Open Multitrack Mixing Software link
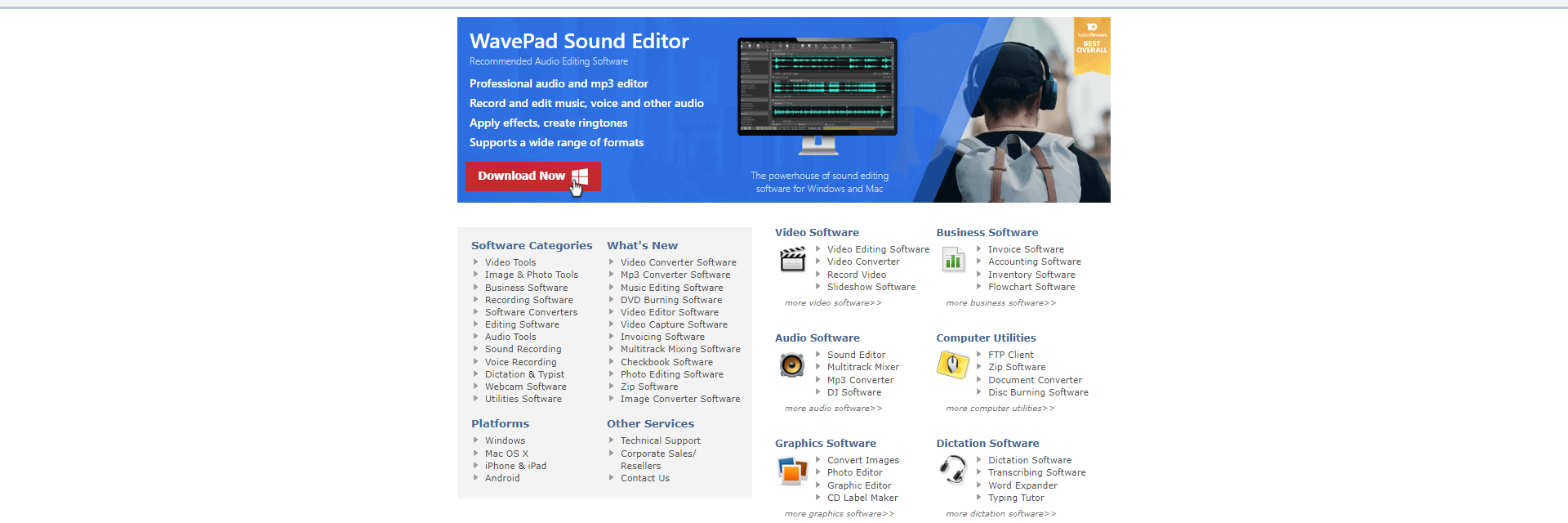 click(x=680, y=349)
